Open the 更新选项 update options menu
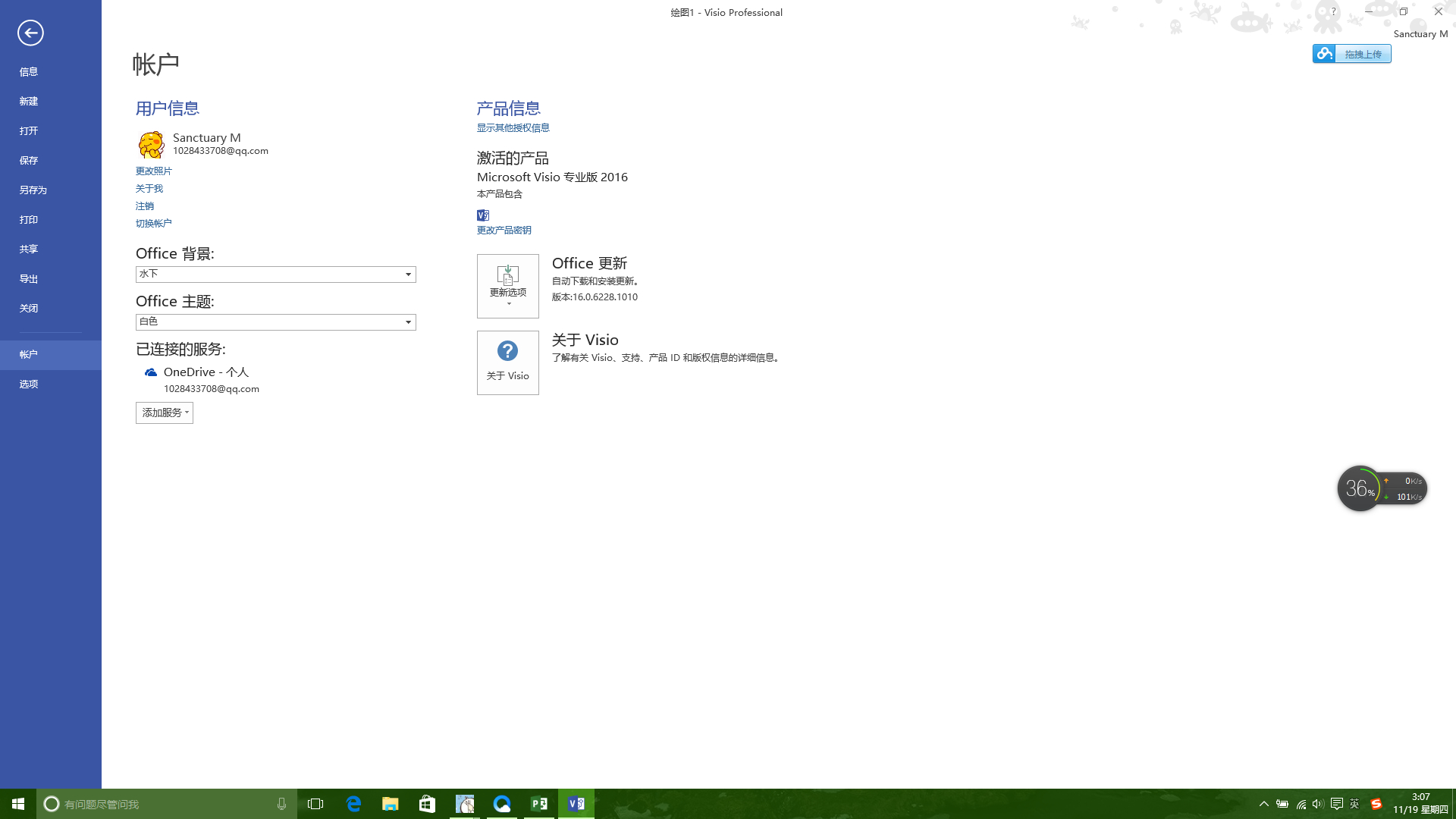Viewport: 1456px width, 819px height. [508, 286]
